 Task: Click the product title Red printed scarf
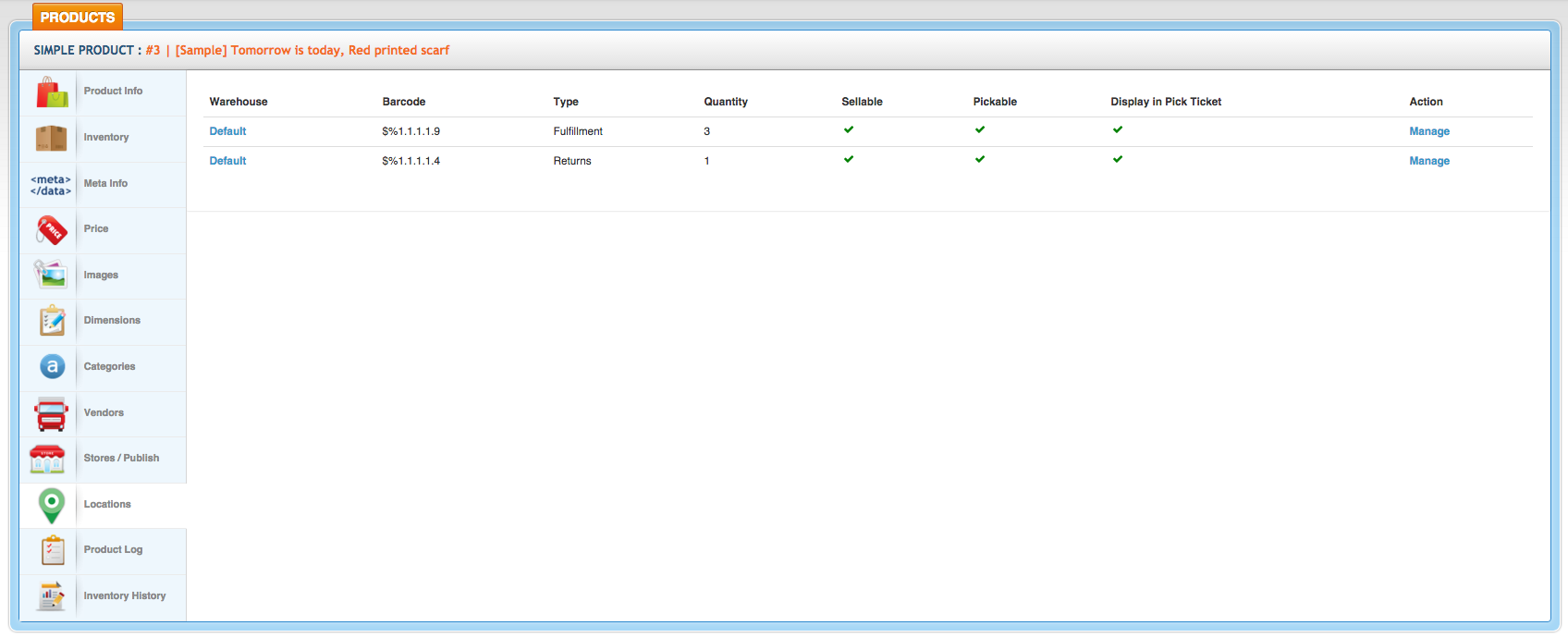click(x=312, y=50)
